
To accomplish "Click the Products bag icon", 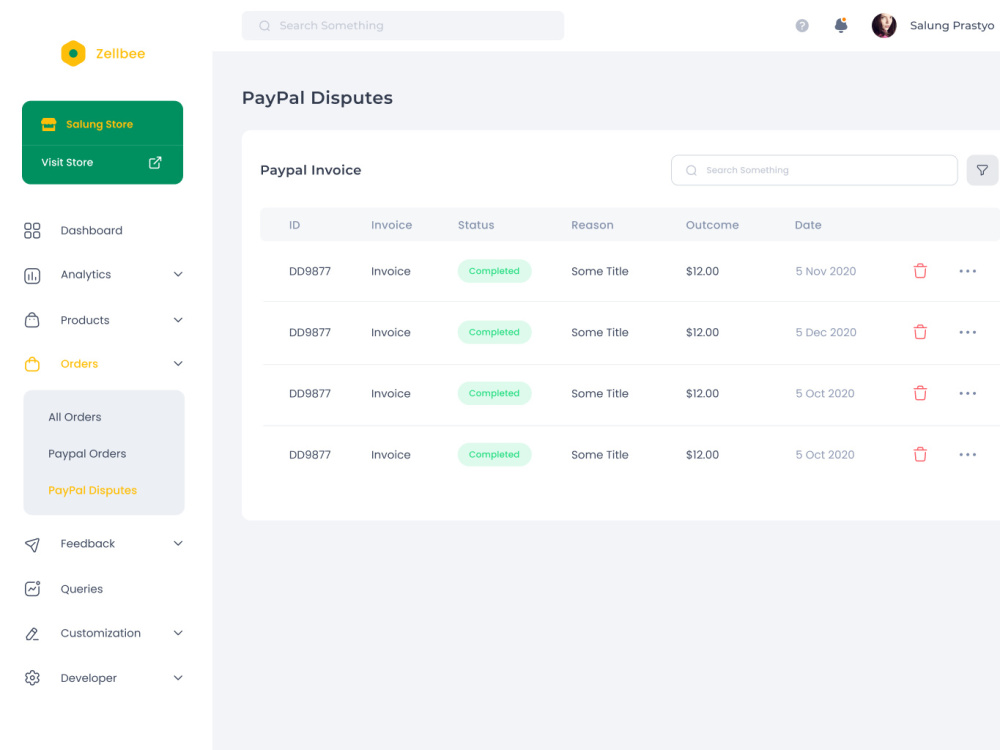I will [x=32, y=320].
